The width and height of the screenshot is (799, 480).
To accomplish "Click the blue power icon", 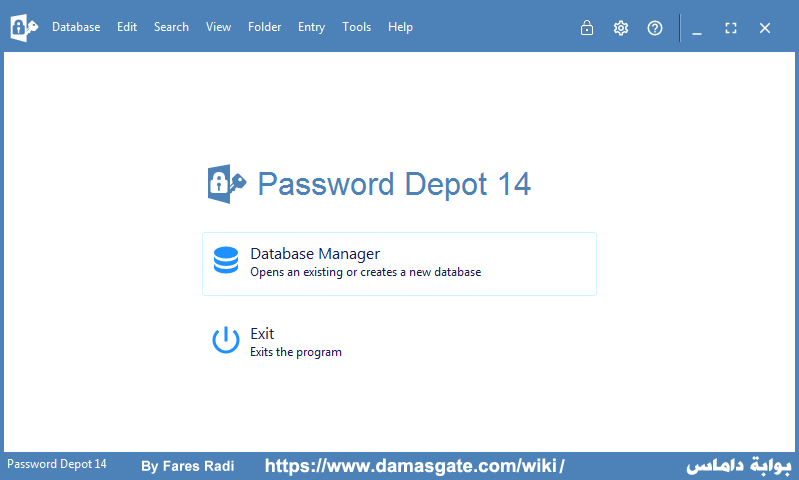I will coord(226,340).
